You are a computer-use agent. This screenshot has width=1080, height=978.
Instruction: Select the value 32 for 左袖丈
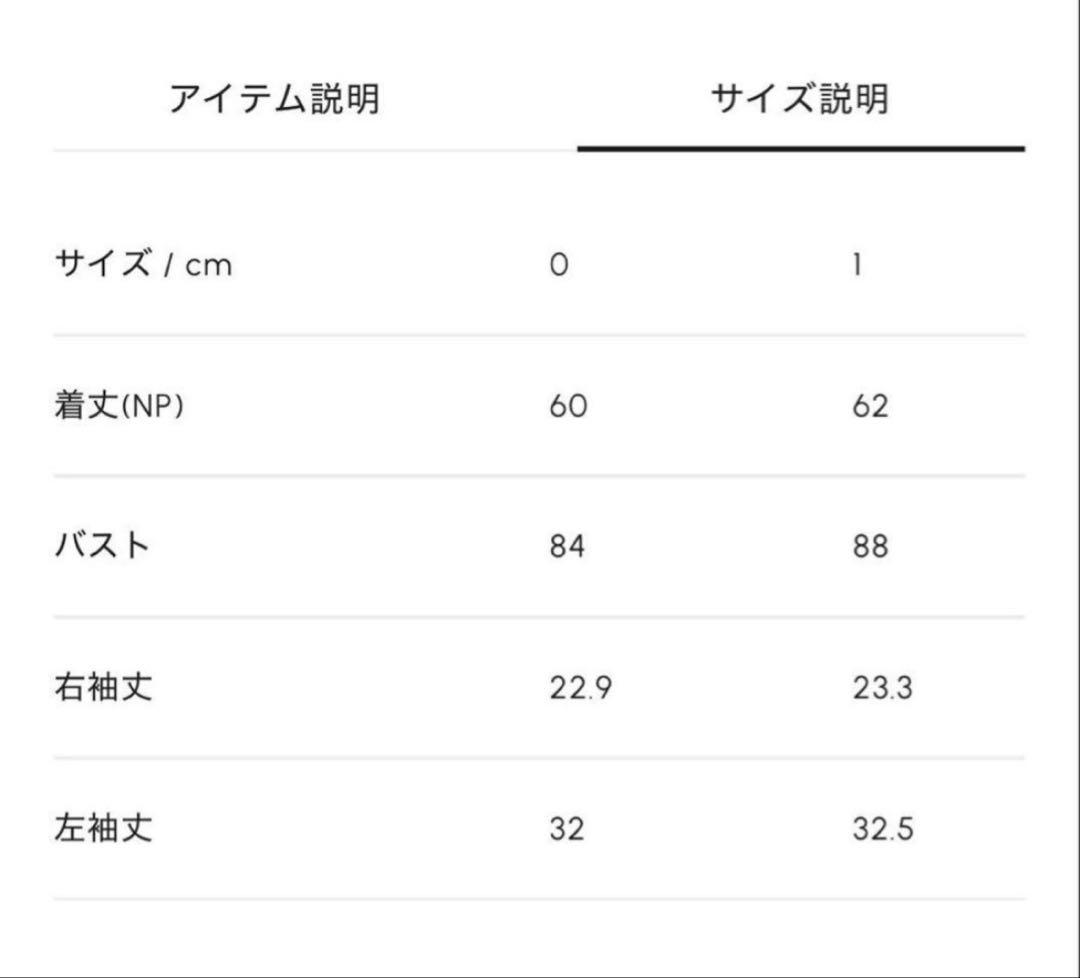(570, 826)
